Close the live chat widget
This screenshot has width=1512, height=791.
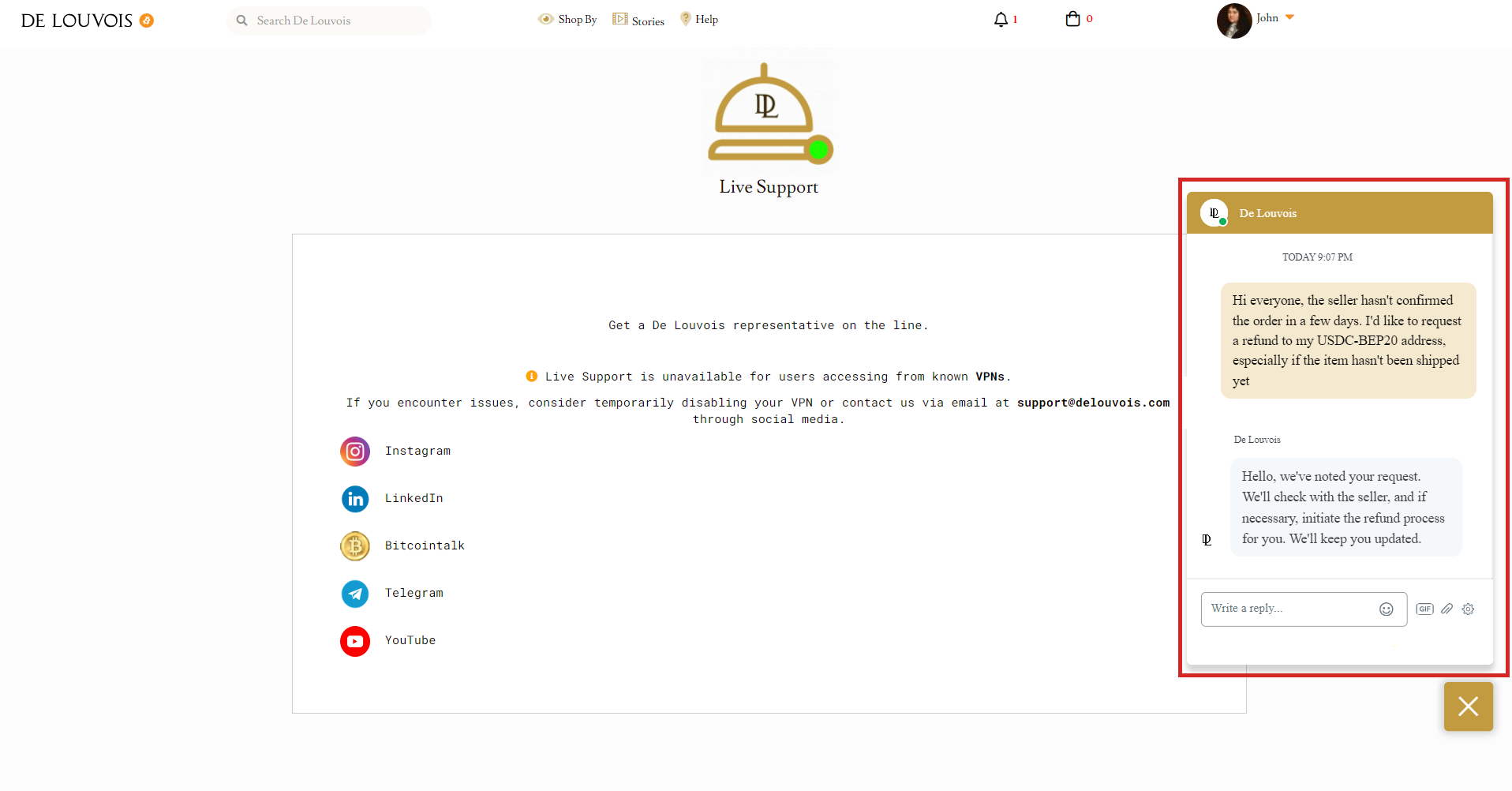click(1468, 707)
